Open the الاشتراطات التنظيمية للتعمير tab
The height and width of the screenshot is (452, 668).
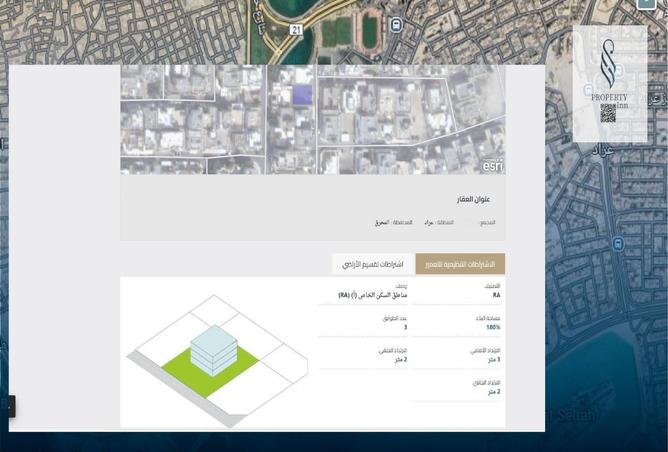click(460, 264)
